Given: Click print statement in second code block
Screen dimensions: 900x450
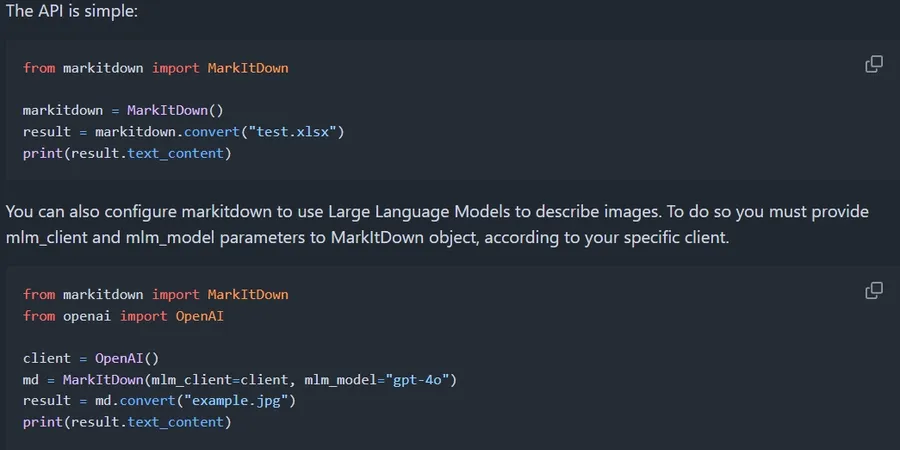Looking at the screenshot, I should 127,422.
